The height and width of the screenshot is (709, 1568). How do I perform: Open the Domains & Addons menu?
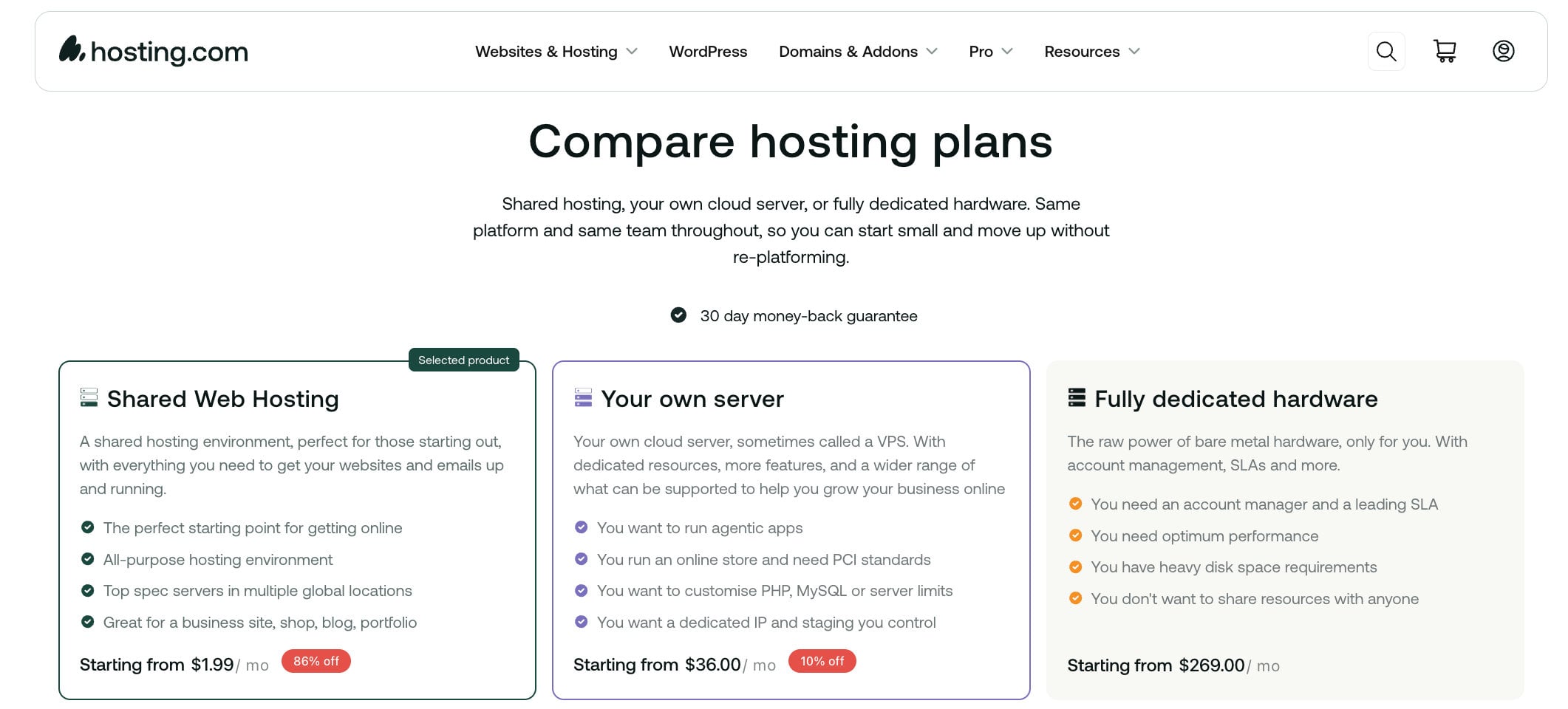pyautogui.click(x=848, y=52)
